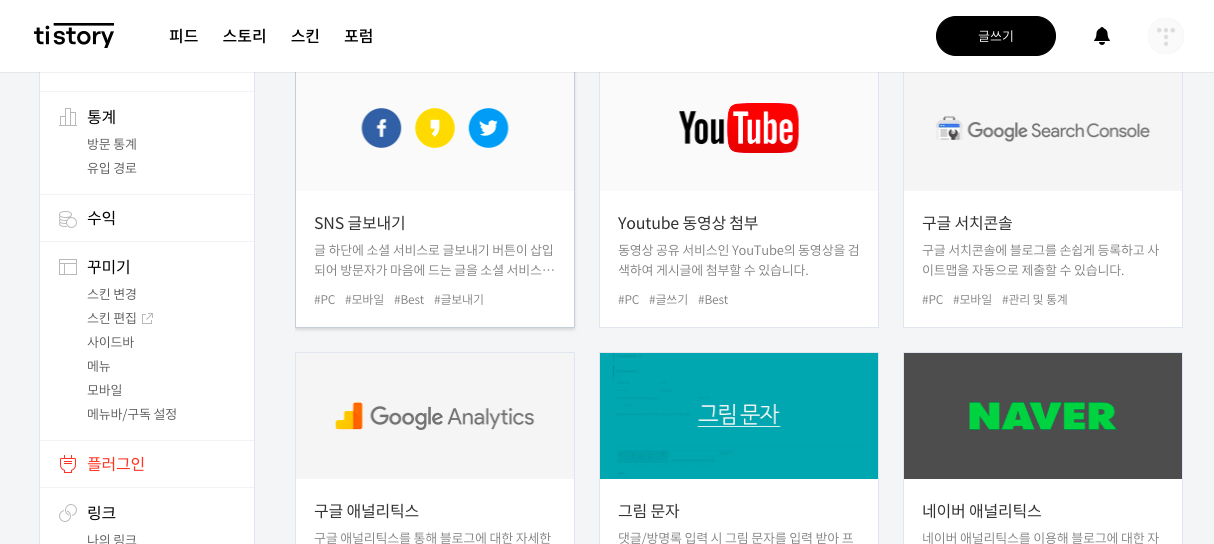This screenshot has height=544, width=1214.
Task: Open 스킨 변경 settings
Action: tap(112, 294)
